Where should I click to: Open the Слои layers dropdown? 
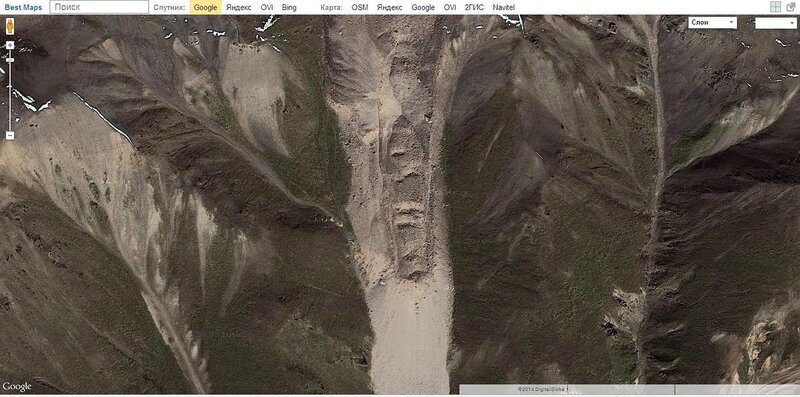click(712, 22)
